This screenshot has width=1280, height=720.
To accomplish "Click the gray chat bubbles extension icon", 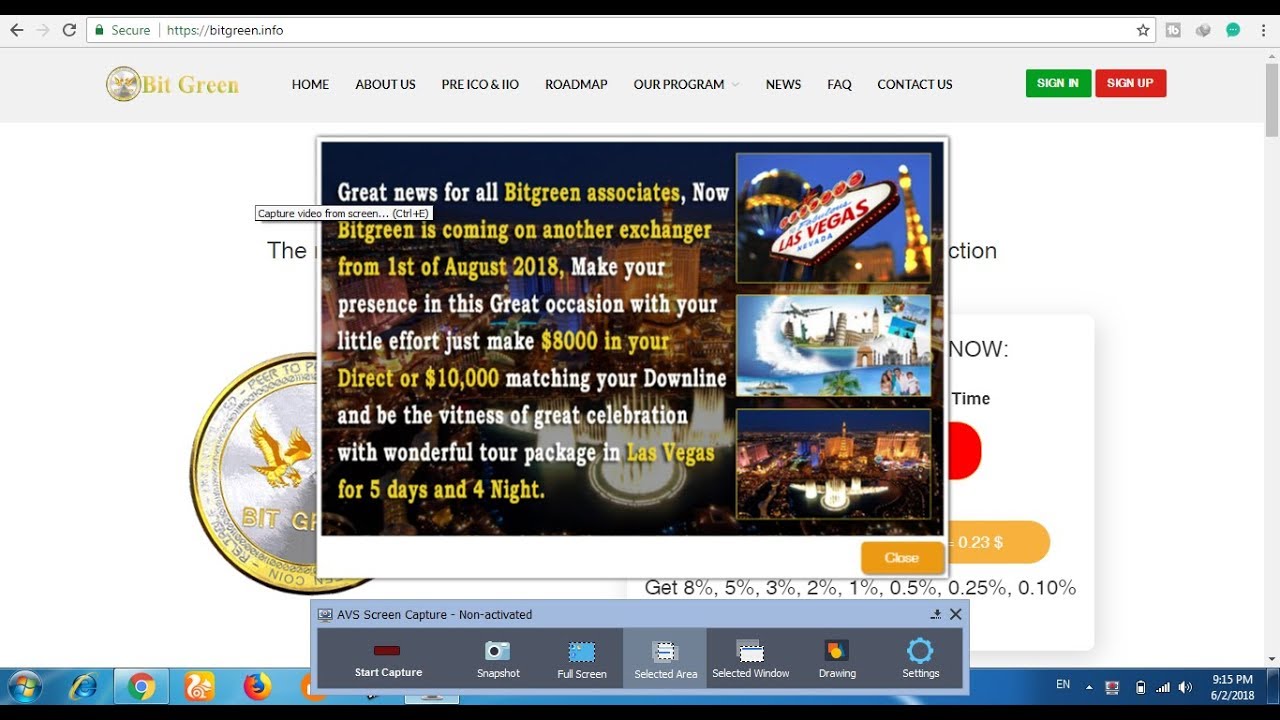I will tap(1203, 30).
